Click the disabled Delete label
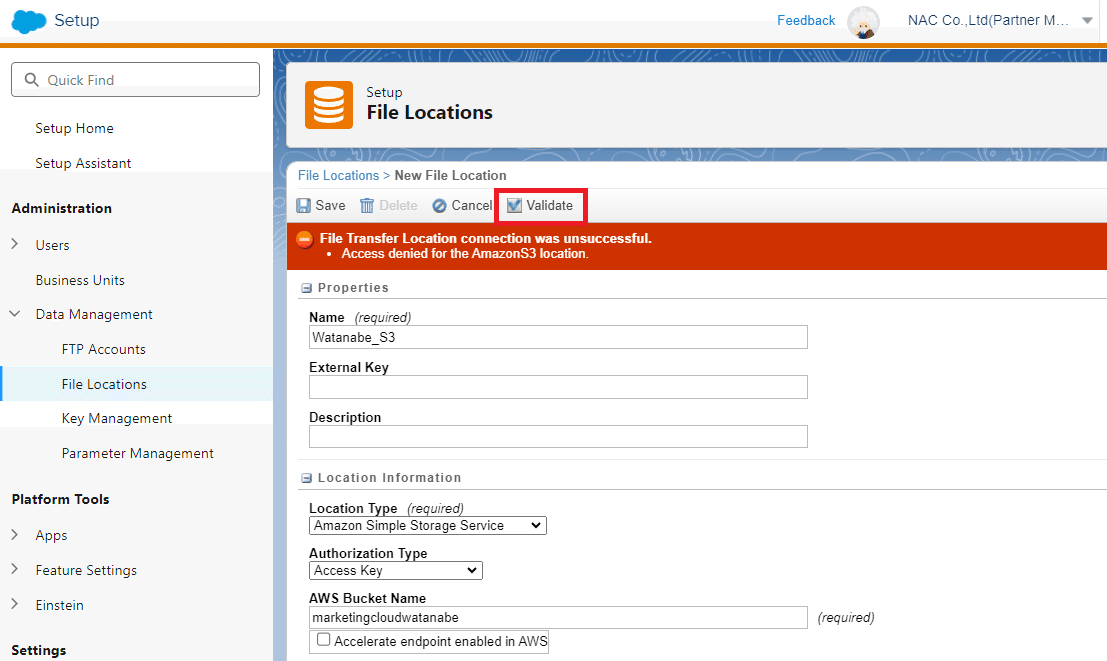Viewport: 1107px width, 661px height. (x=398, y=206)
